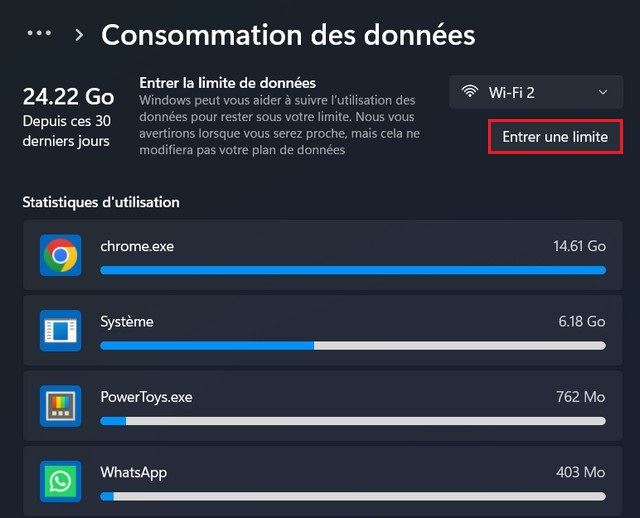Click the Consommation des données page title

pyautogui.click(x=288, y=35)
